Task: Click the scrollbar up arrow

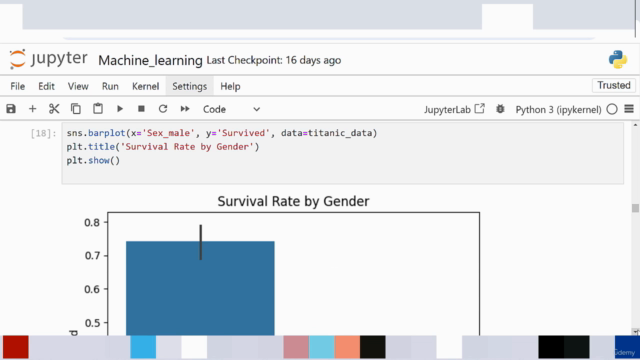Action: coord(635,125)
